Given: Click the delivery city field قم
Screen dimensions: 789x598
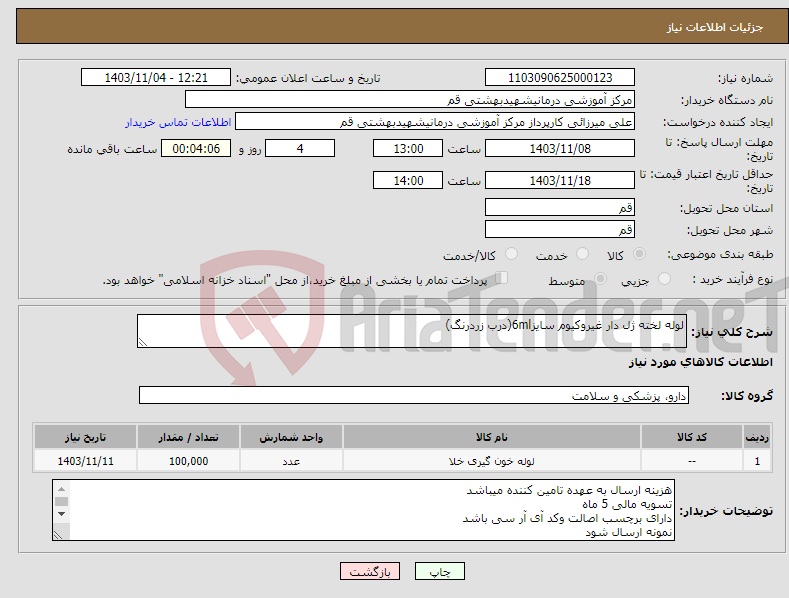Looking at the screenshot, I should click(560, 230).
